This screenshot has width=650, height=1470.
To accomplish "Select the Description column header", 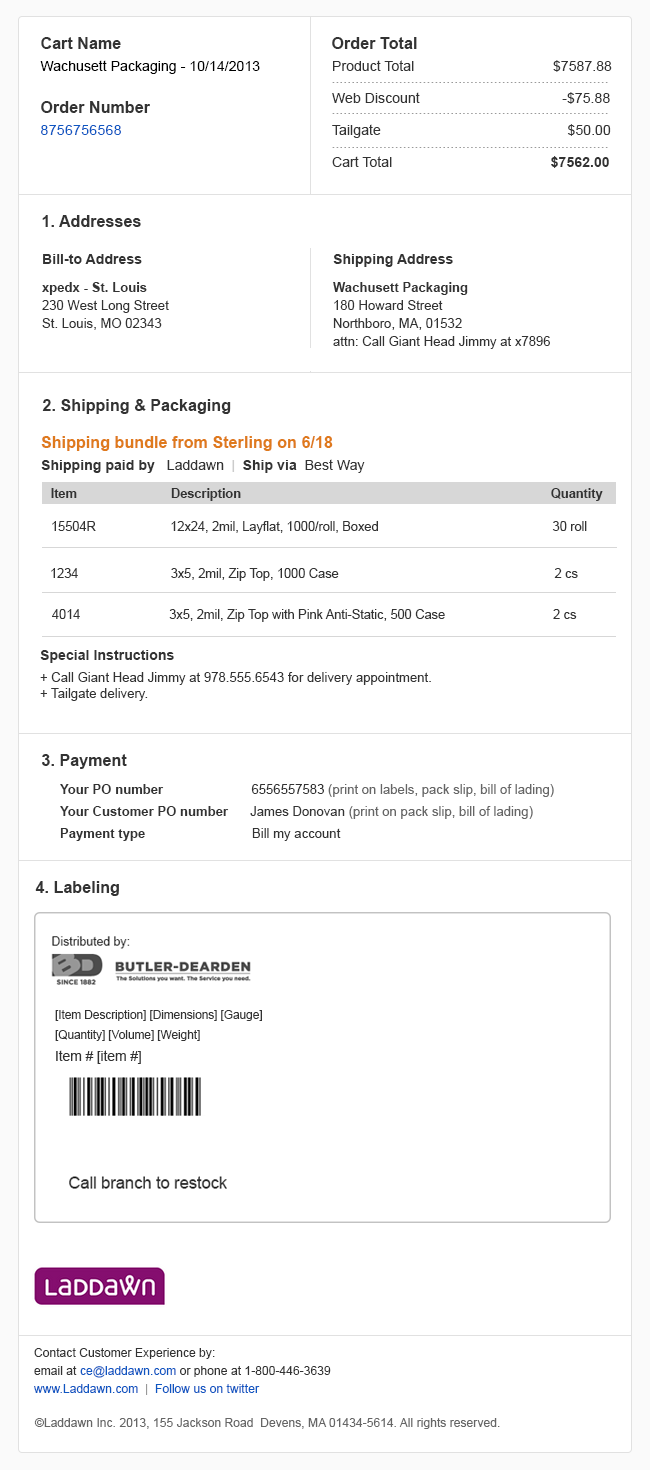I will pos(206,493).
